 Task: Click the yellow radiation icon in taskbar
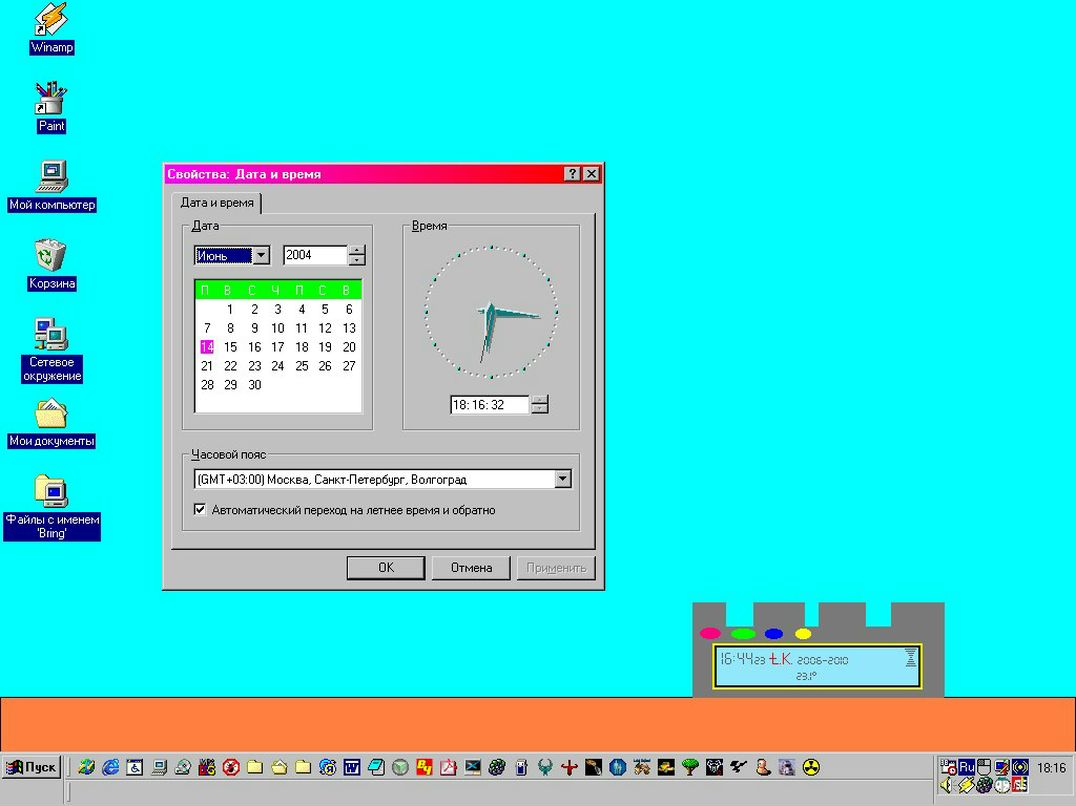pyautogui.click(x=811, y=767)
